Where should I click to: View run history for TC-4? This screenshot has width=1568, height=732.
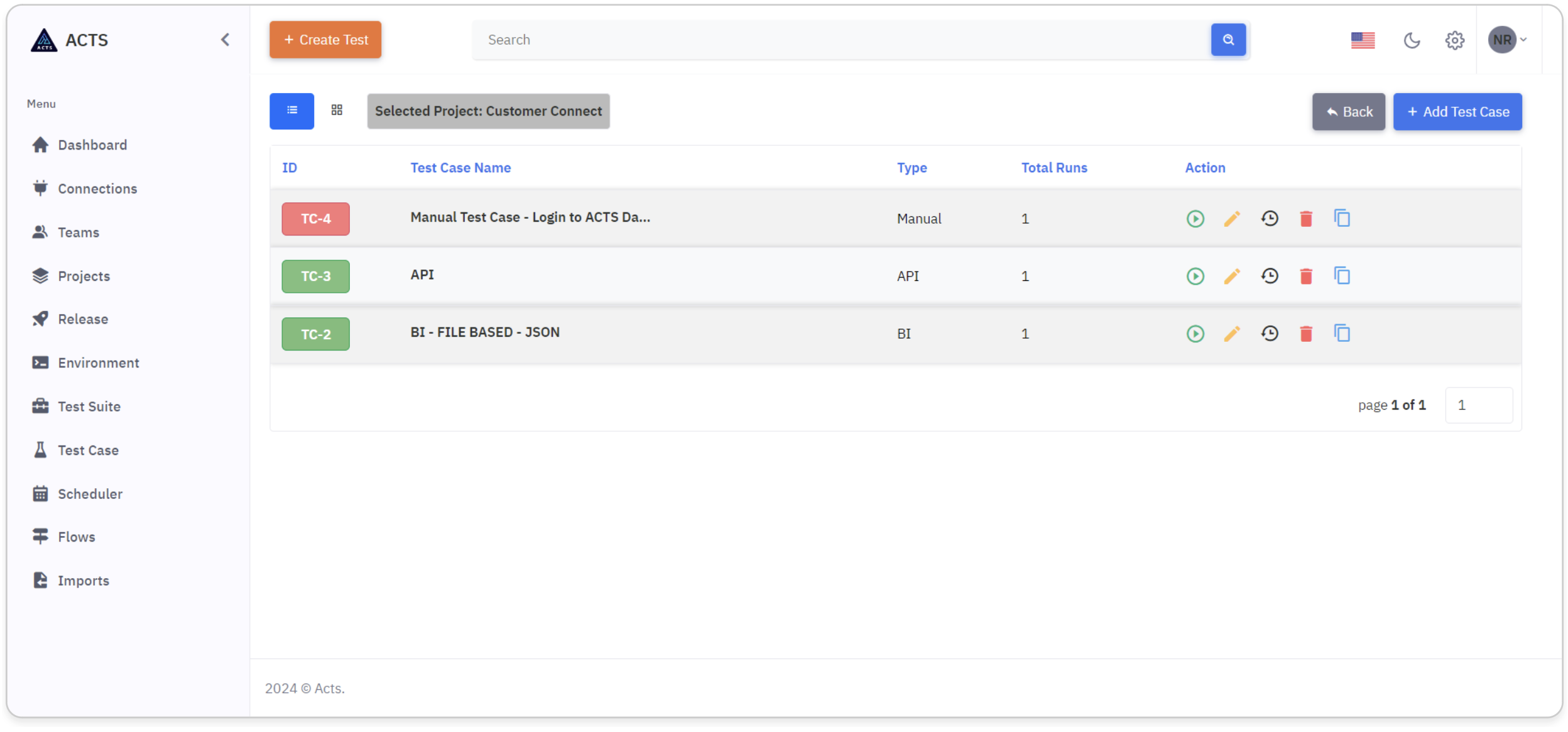pyautogui.click(x=1269, y=219)
